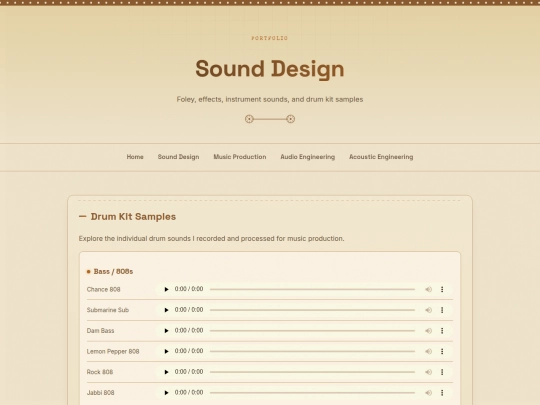Click the Rock 808 sample name

100,372
